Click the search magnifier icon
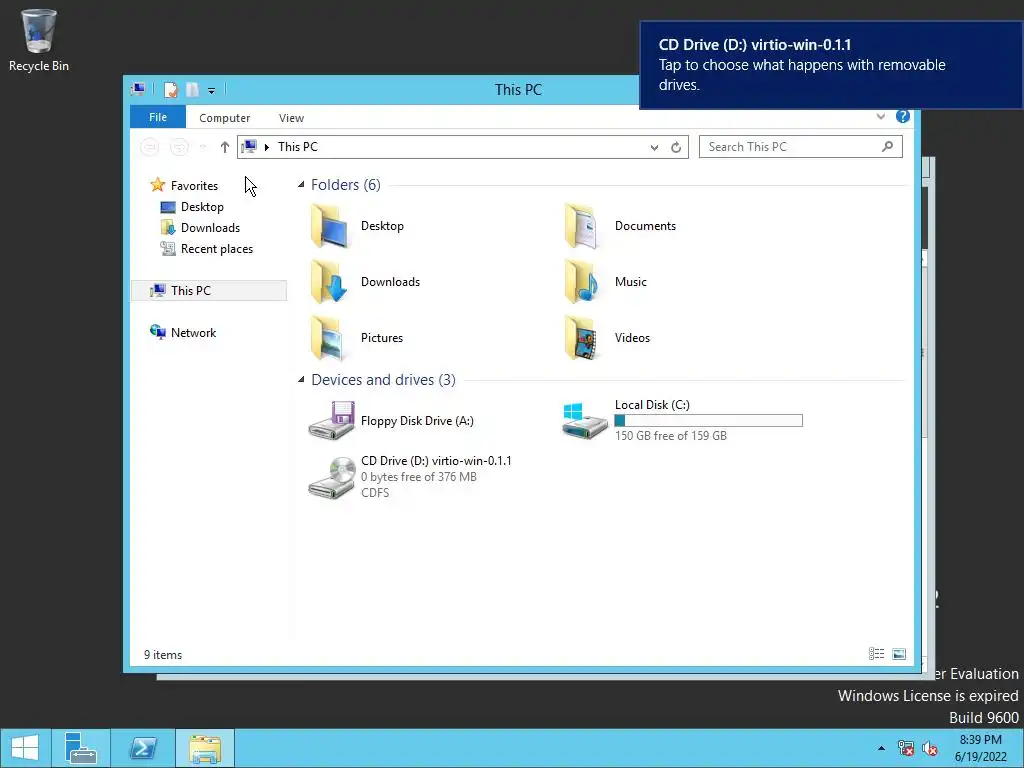The image size is (1024, 768). click(x=887, y=147)
